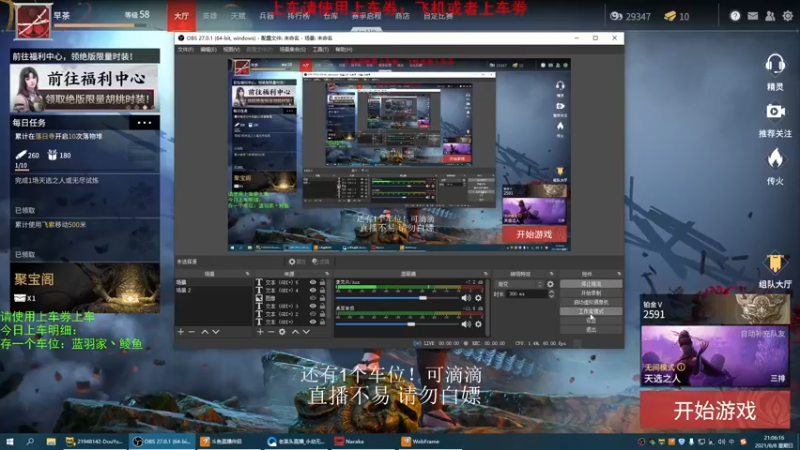800x450 pixels.
Task: Click the 传火 flame icon
Action: pyautogui.click(x=775, y=158)
